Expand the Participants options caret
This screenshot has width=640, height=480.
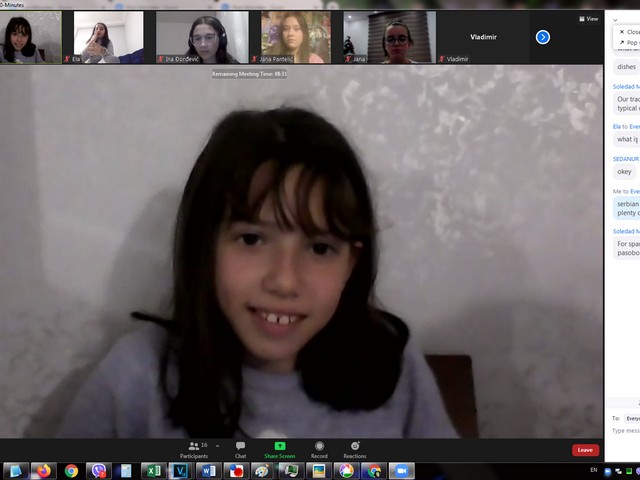coord(217,446)
